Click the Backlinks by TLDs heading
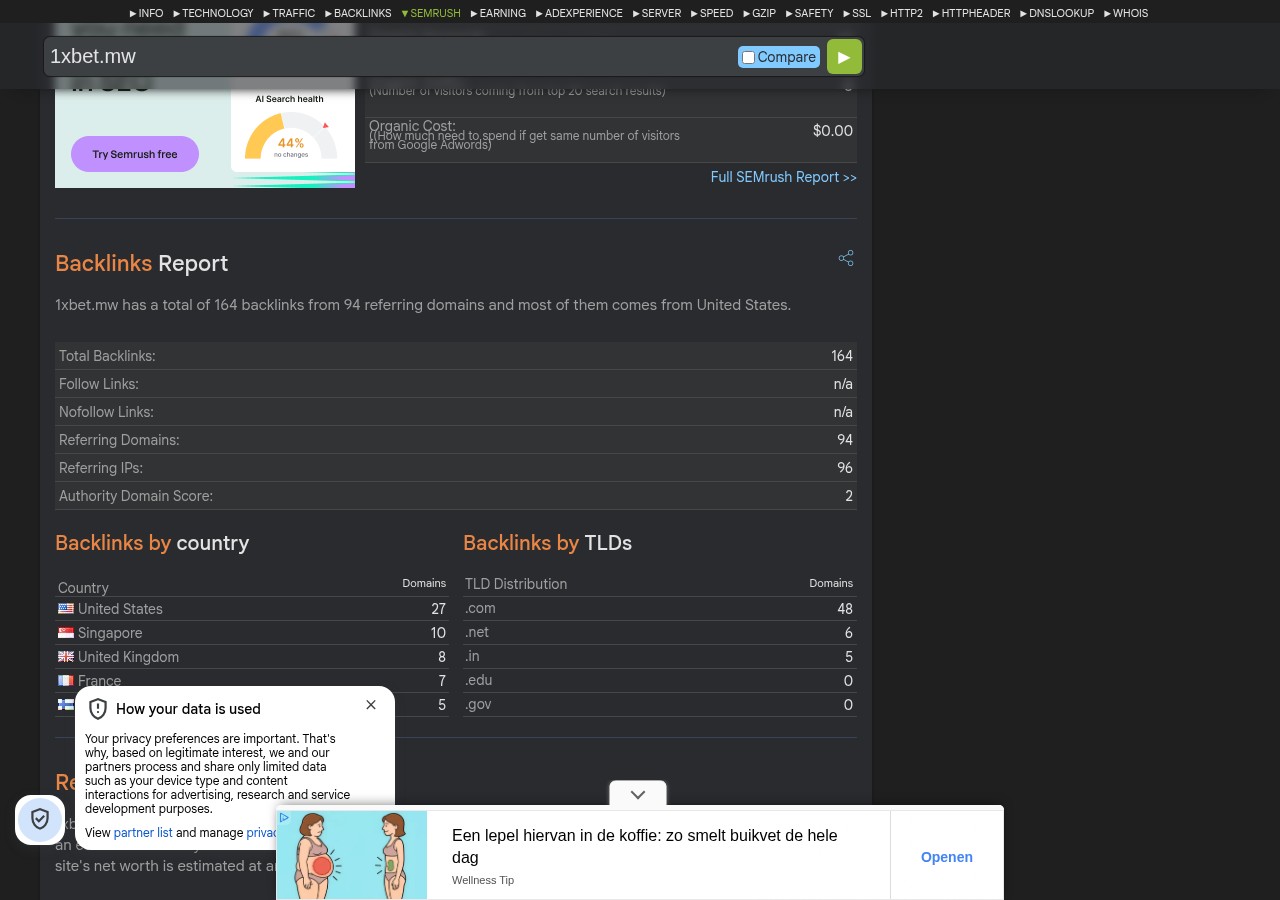Screen dimensions: 1280x900 pyautogui.click(x=548, y=543)
